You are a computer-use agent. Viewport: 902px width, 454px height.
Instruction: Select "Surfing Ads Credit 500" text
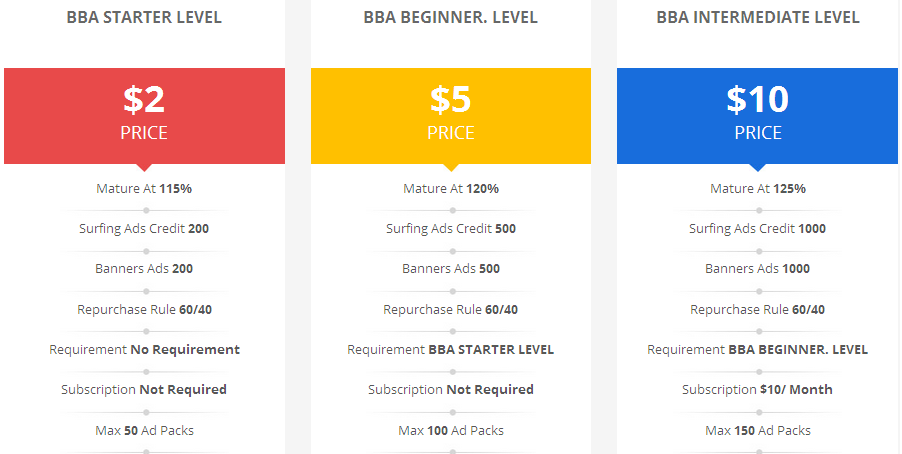(x=451, y=228)
